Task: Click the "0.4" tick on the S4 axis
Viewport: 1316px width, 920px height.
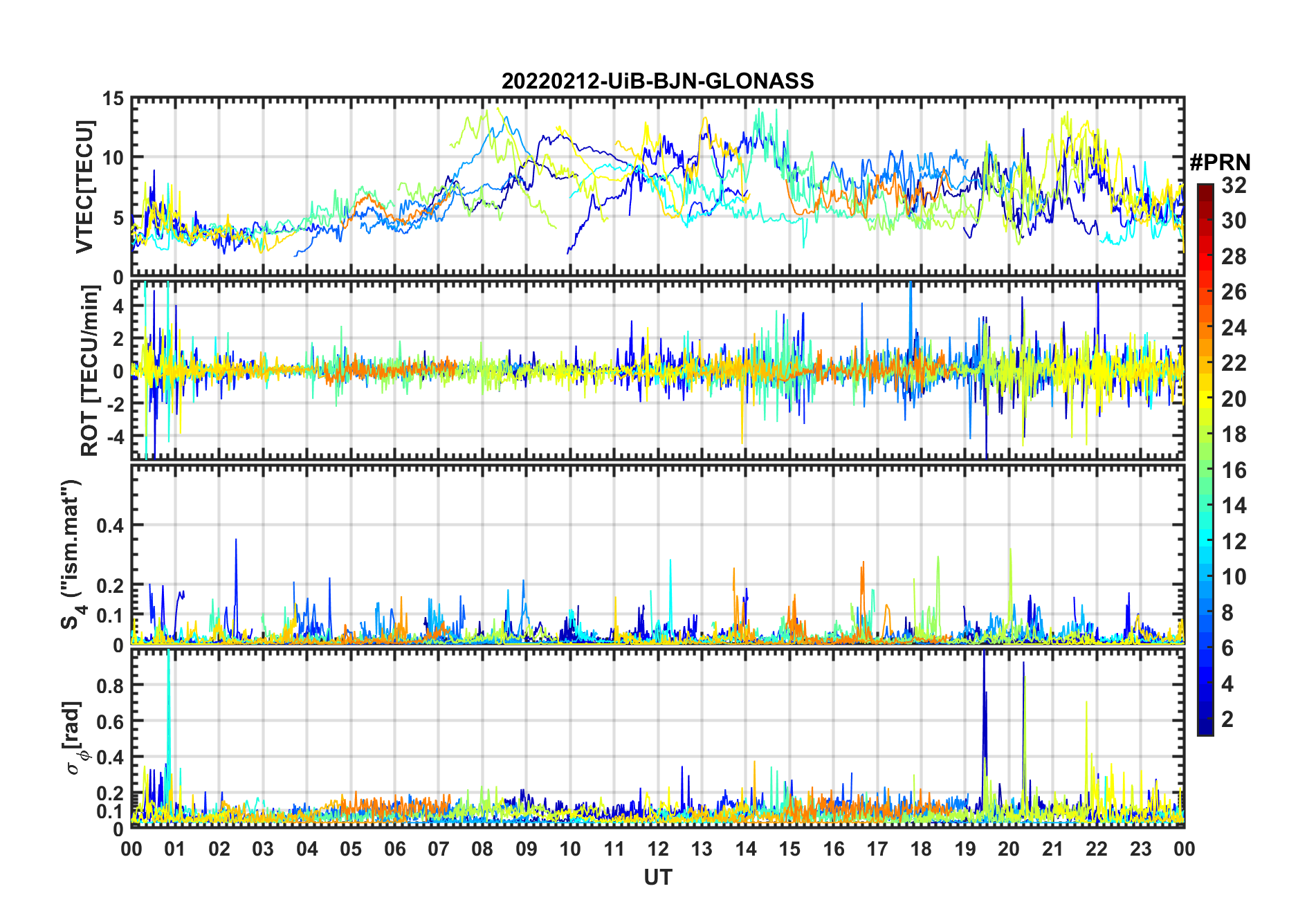Action: (x=111, y=526)
